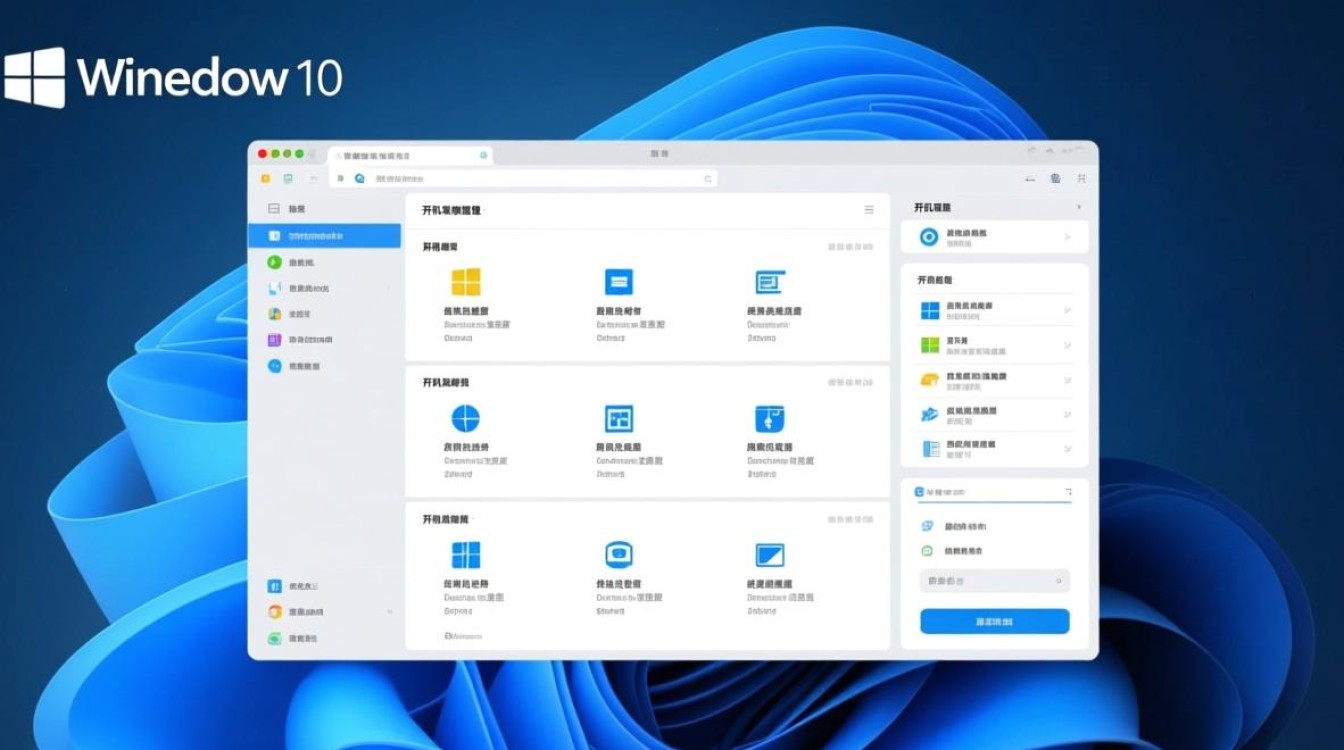Open the purple app icon in the sidebar

click(x=274, y=340)
